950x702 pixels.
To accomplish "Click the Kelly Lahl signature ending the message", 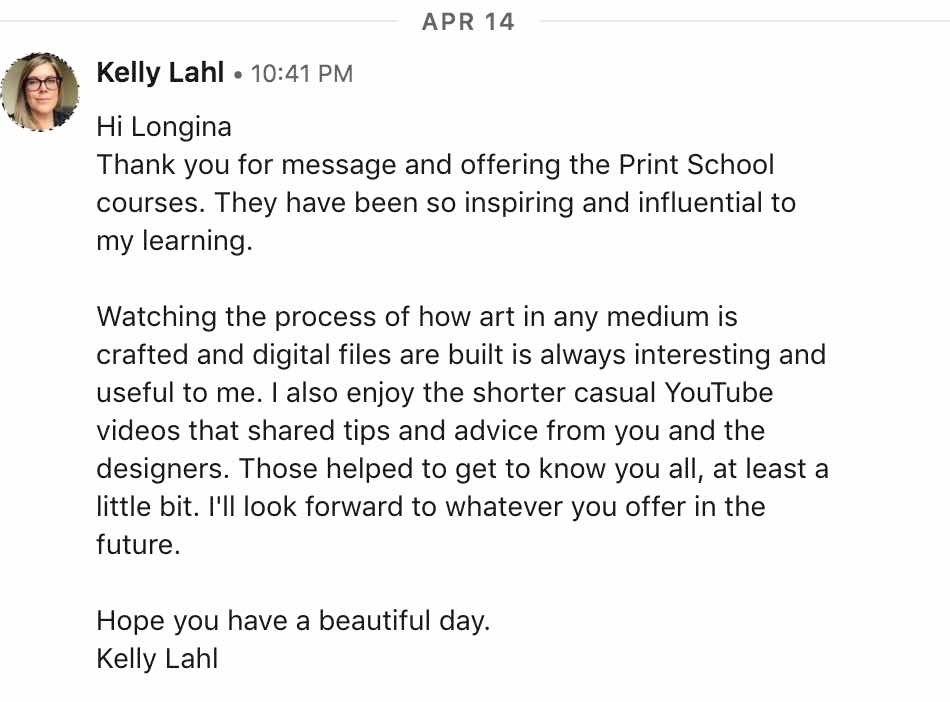I will point(157,659).
